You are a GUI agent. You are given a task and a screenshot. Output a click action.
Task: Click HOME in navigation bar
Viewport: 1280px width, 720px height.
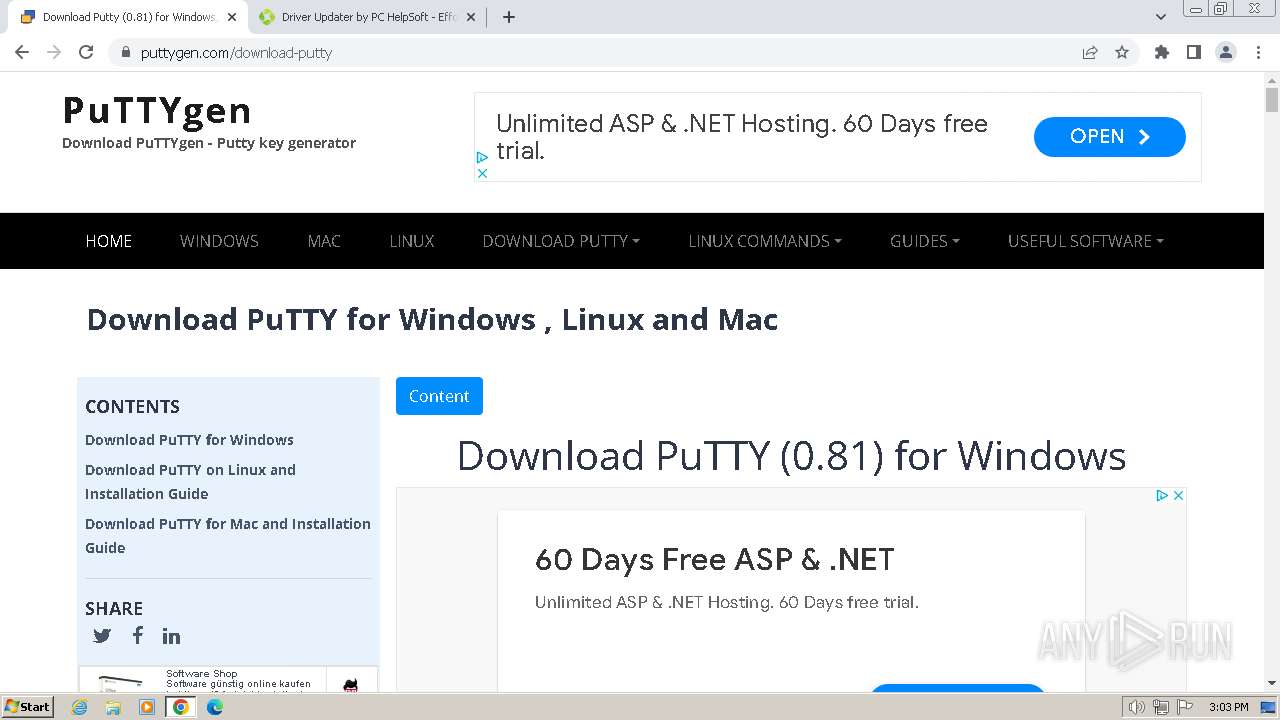109,241
